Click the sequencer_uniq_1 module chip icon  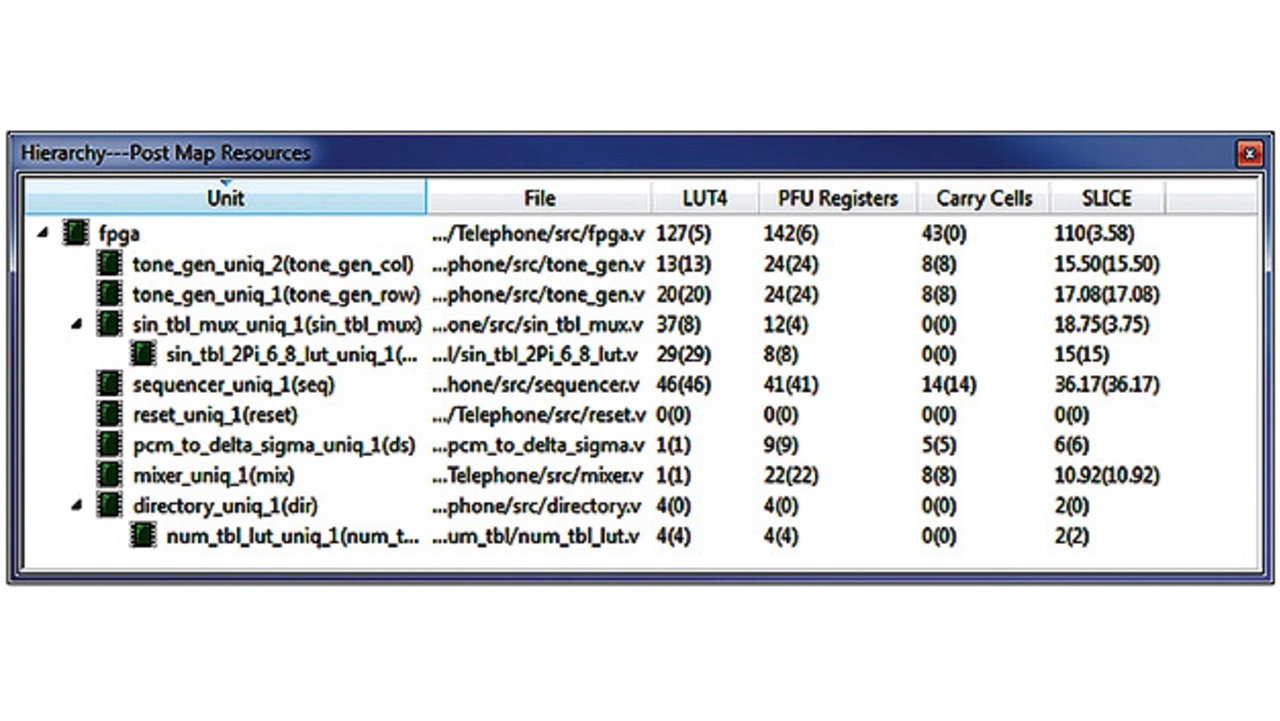tap(110, 384)
